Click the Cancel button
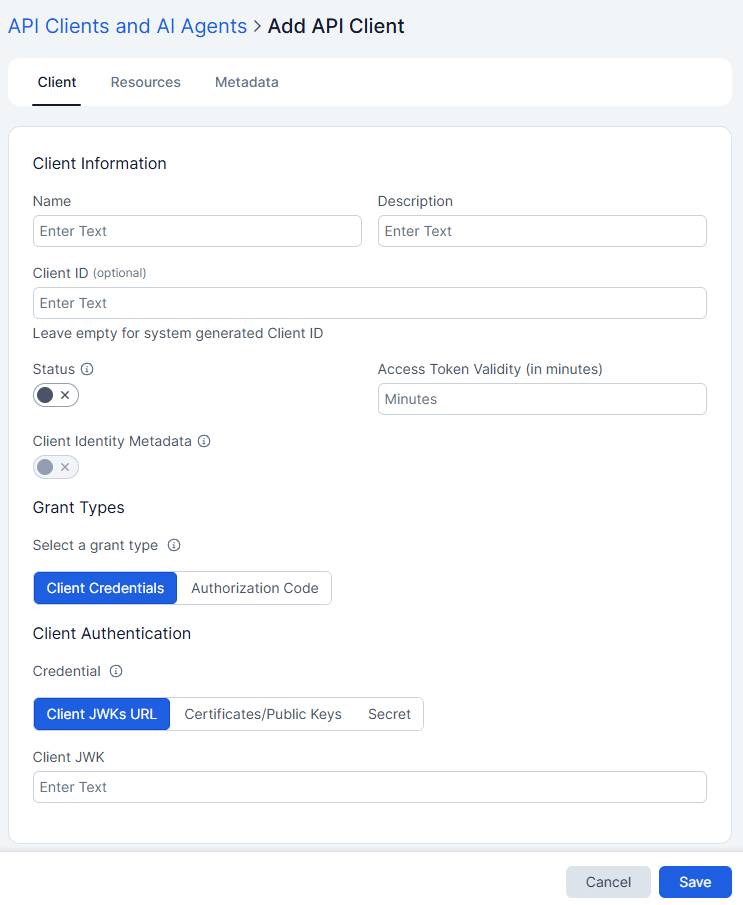Viewport: 743px width, 905px height. 608,881
